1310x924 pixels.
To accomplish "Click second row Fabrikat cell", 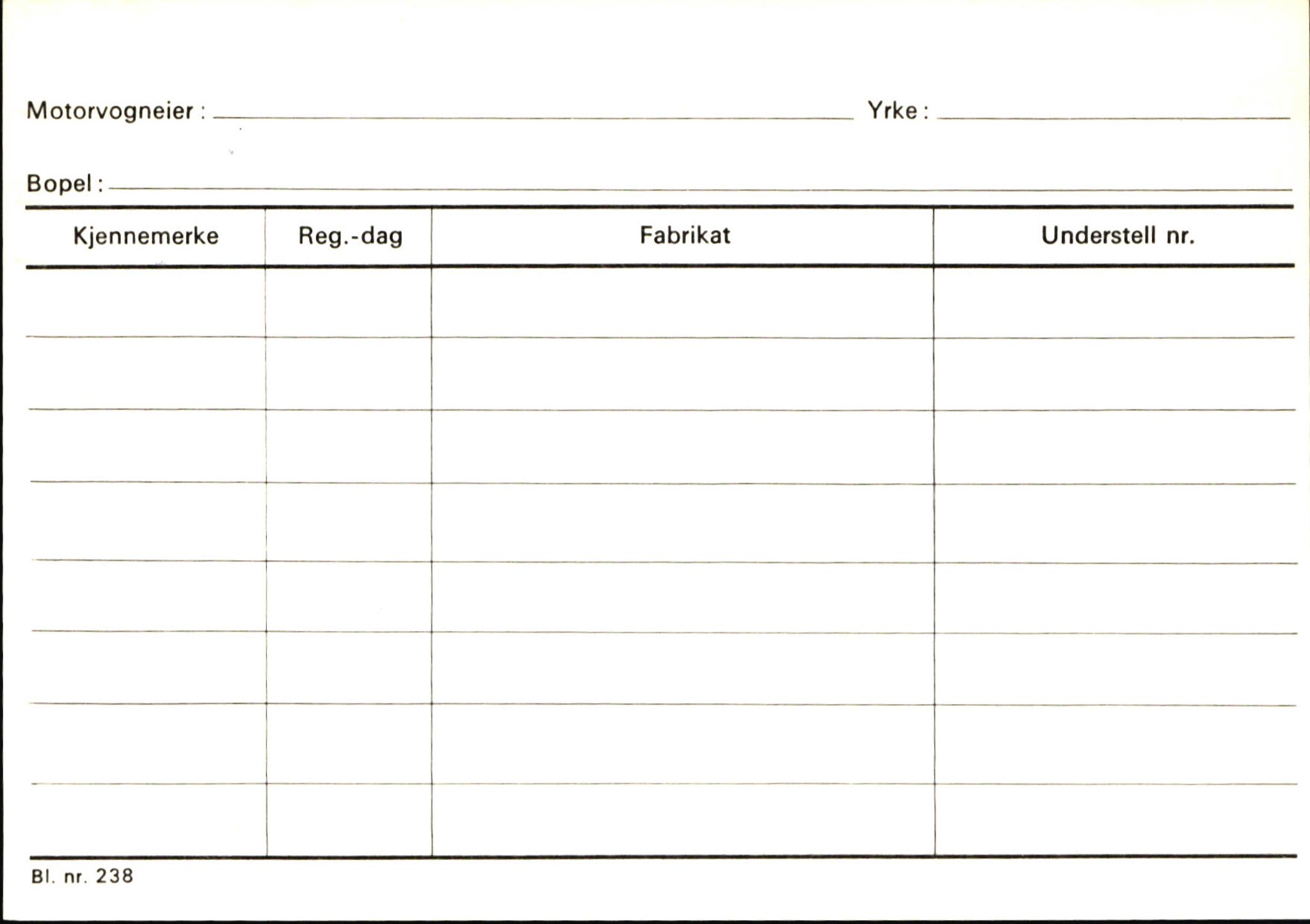I will coord(683,373).
